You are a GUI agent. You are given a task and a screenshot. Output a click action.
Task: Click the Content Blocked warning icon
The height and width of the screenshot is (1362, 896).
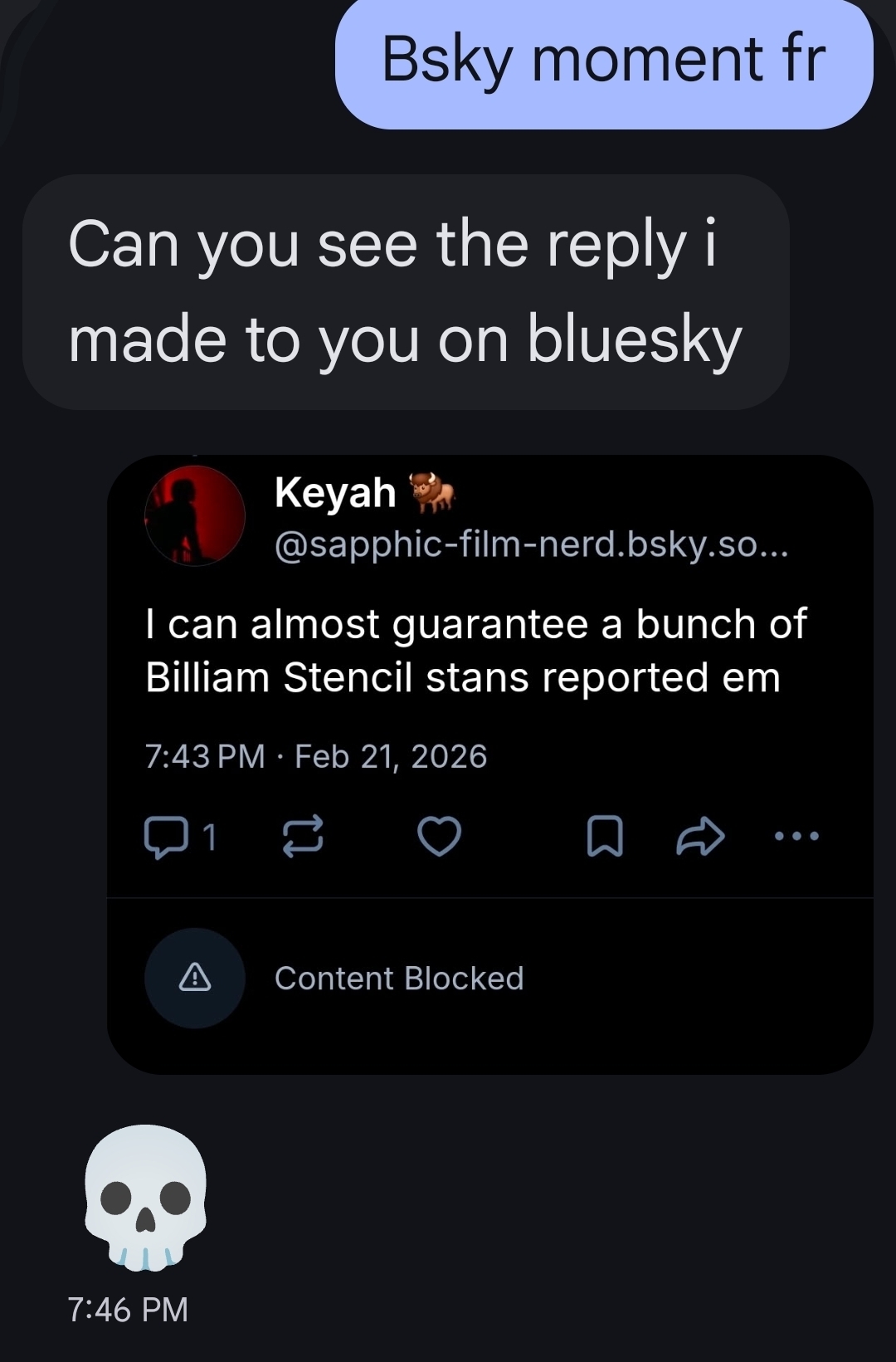coord(195,978)
